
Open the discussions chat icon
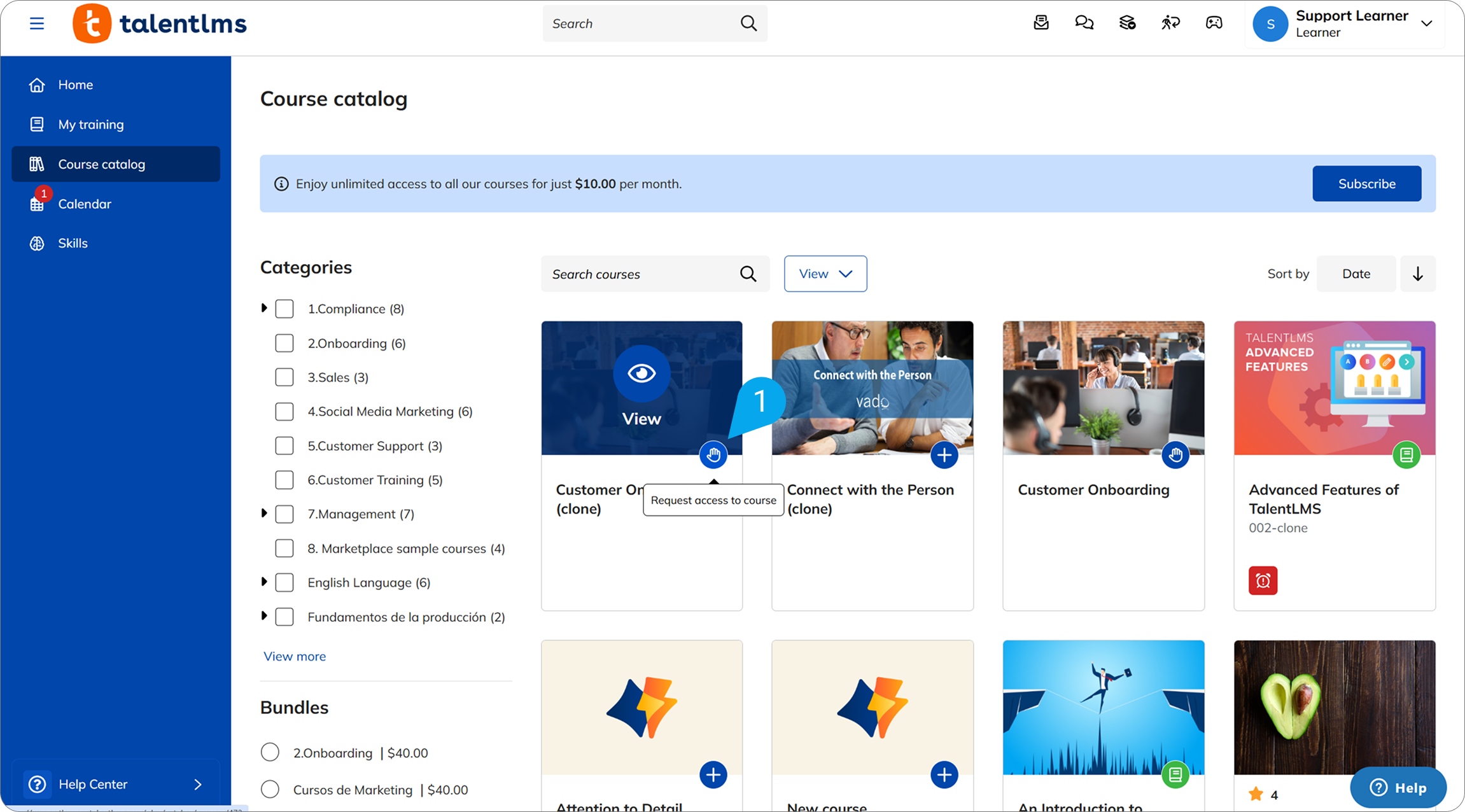point(1084,24)
